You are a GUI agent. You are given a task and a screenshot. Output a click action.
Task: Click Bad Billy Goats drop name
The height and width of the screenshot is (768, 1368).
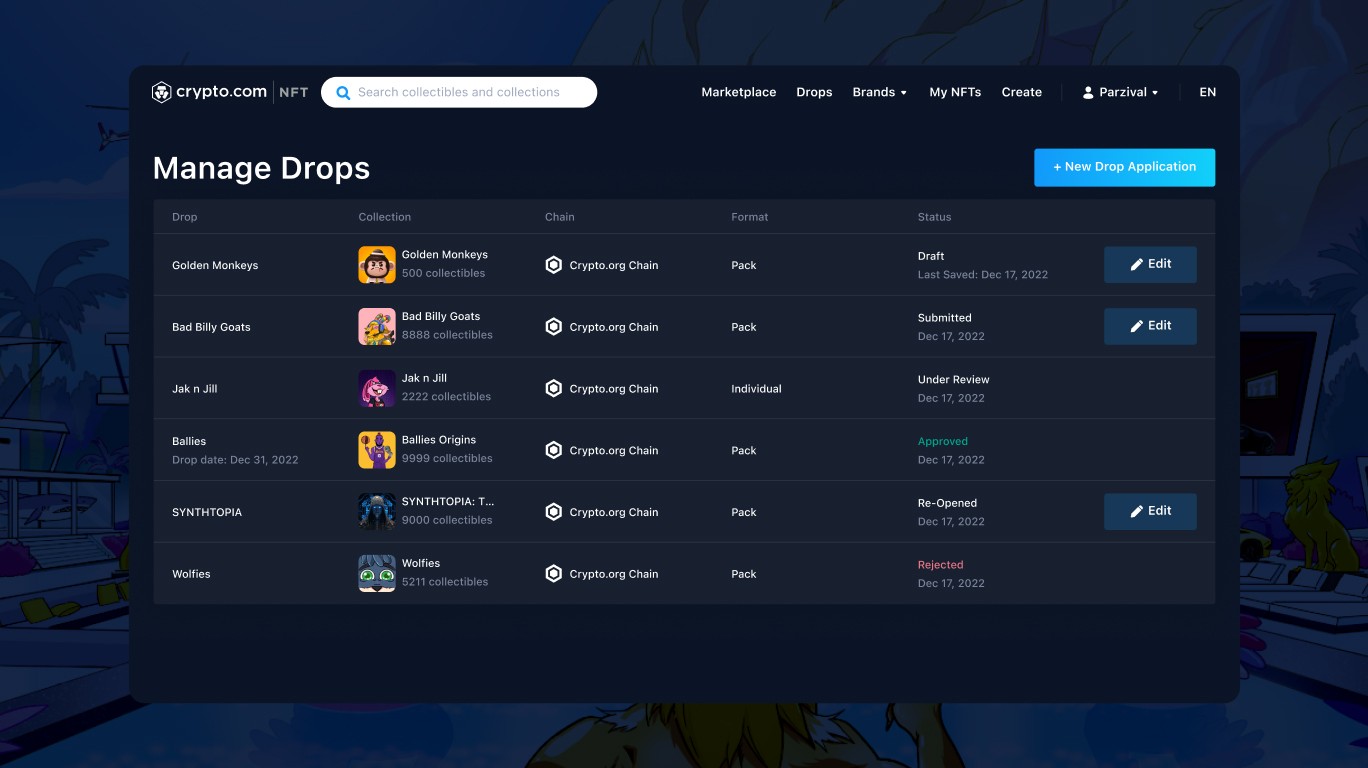[x=211, y=327]
